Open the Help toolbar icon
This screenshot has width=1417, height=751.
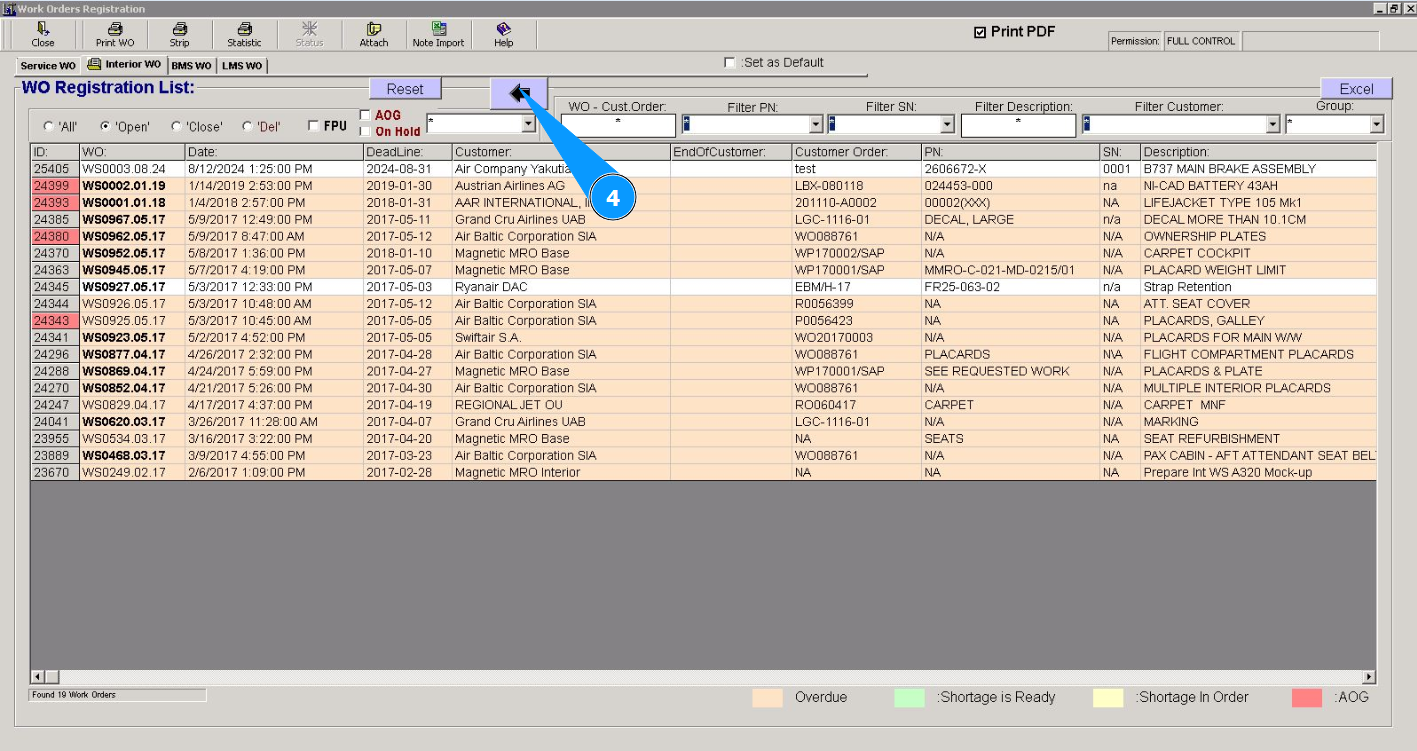point(504,30)
